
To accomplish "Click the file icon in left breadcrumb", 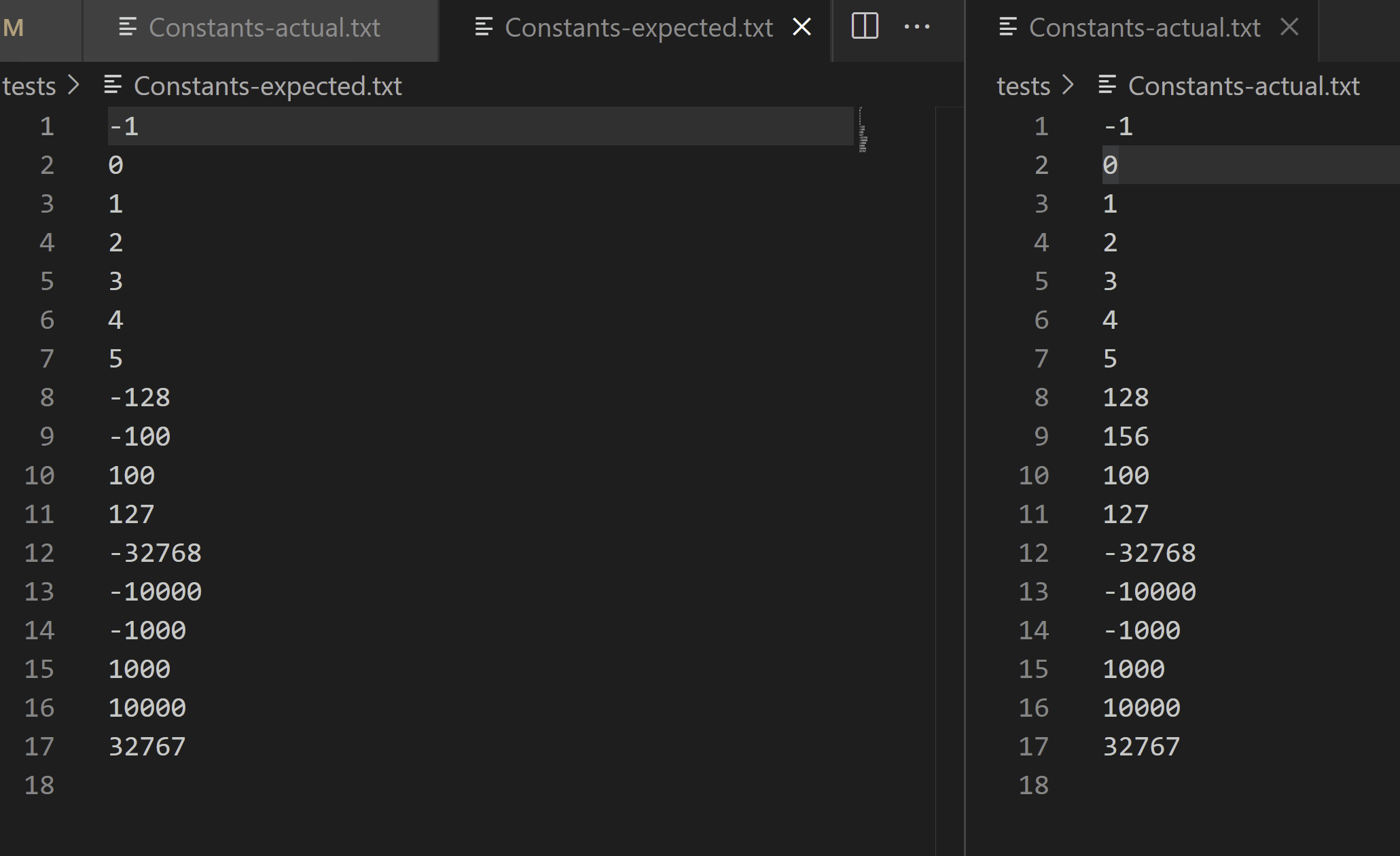I will [x=113, y=86].
